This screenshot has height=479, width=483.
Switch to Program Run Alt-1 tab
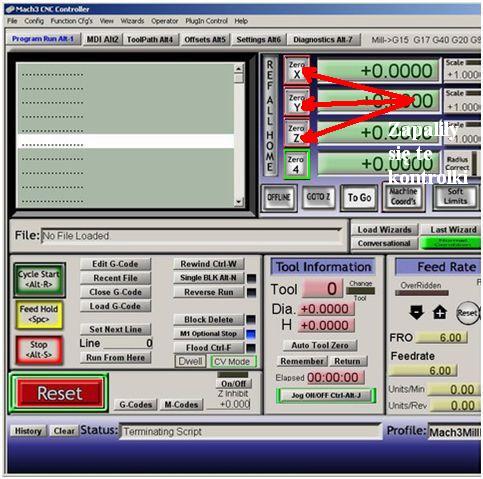coord(43,39)
